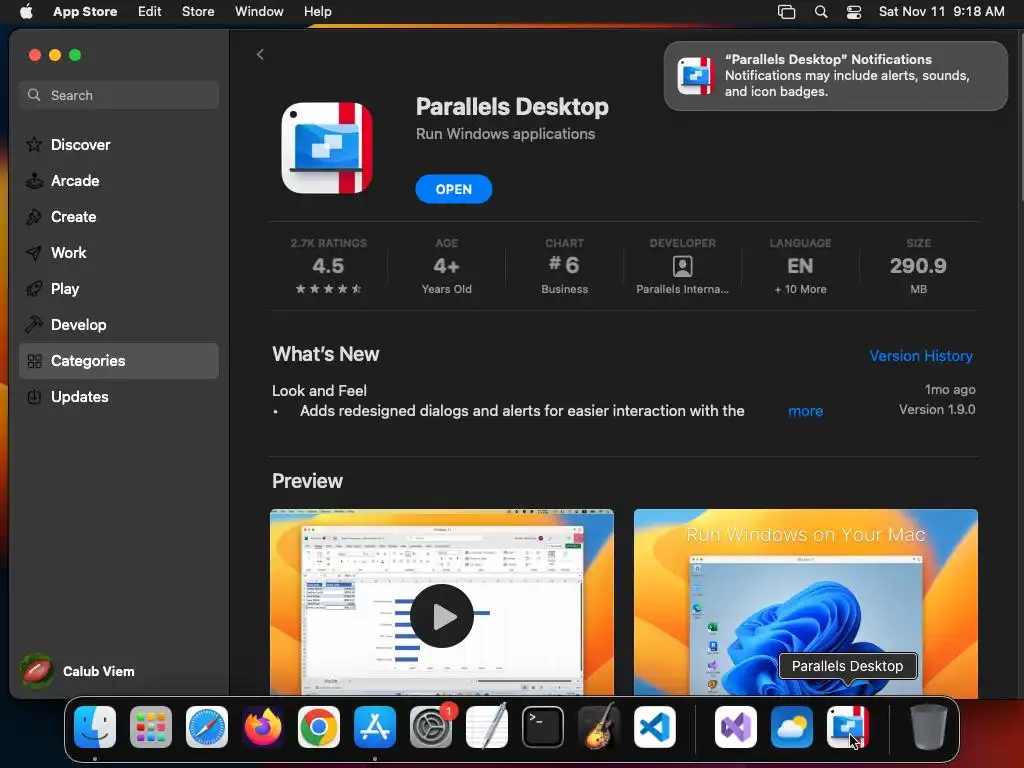The height and width of the screenshot is (768, 1024).
Task: Open the Develop section
Action: 119,325
